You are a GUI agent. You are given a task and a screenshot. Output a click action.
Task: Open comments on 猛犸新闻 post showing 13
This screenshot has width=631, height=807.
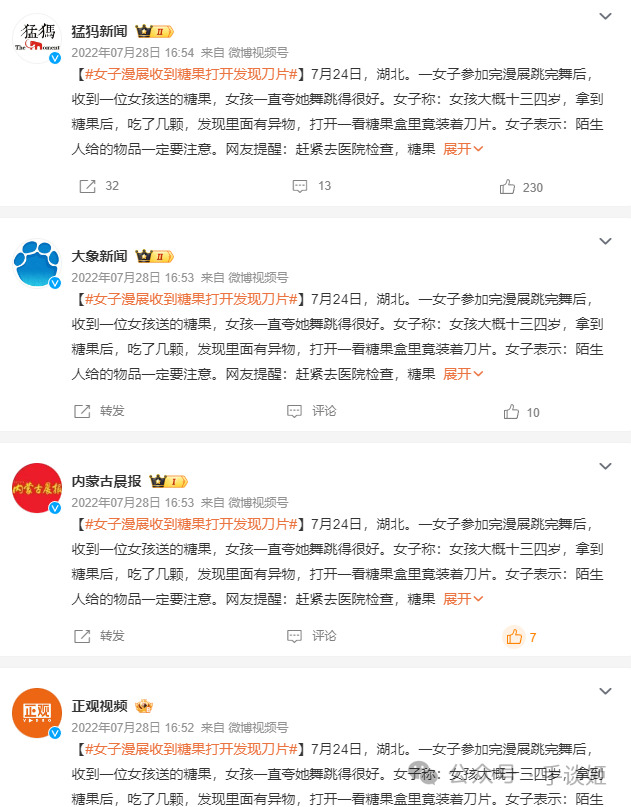[x=311, y=186]
